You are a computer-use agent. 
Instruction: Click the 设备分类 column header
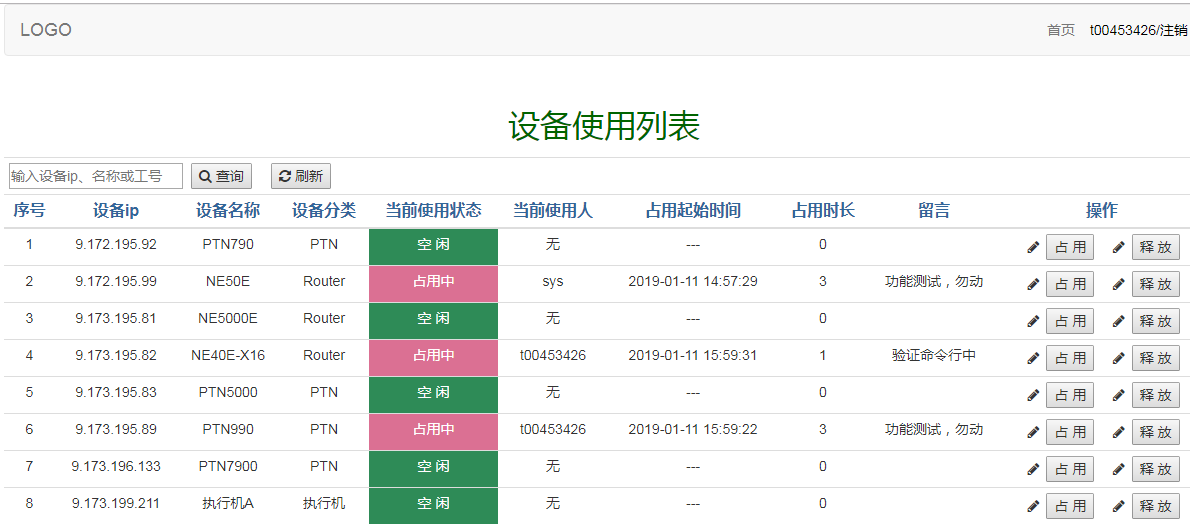tap(324, 210)
